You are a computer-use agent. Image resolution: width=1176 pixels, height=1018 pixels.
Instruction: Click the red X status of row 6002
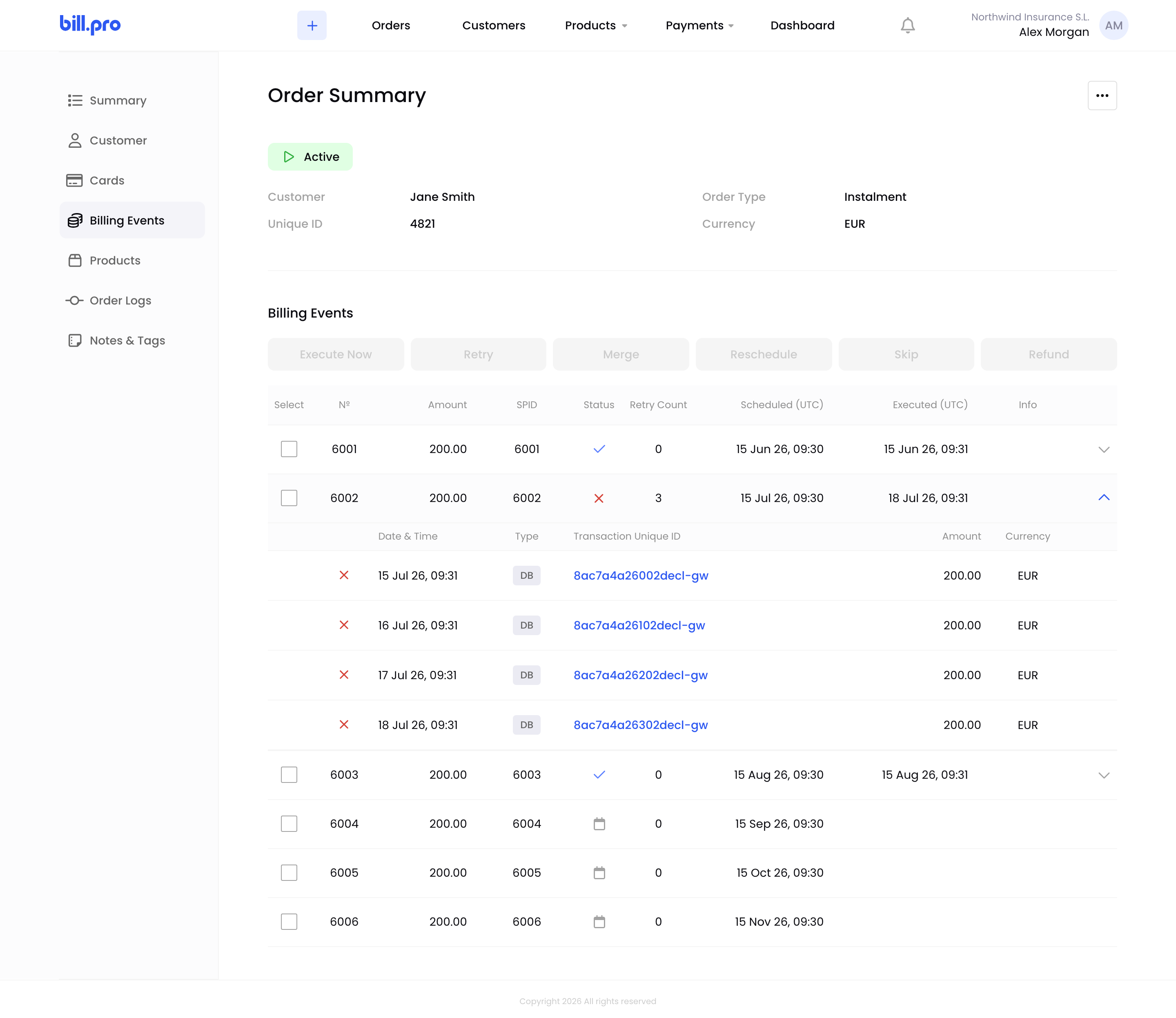[x=599, y=498]
